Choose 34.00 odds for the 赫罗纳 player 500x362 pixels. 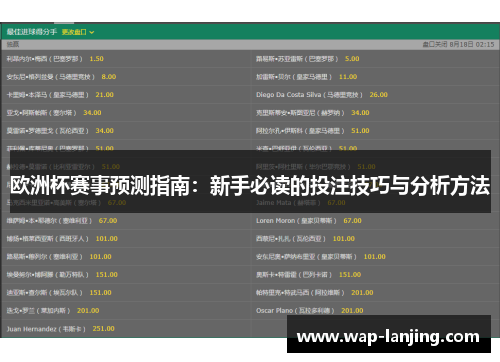coord(360,113)
